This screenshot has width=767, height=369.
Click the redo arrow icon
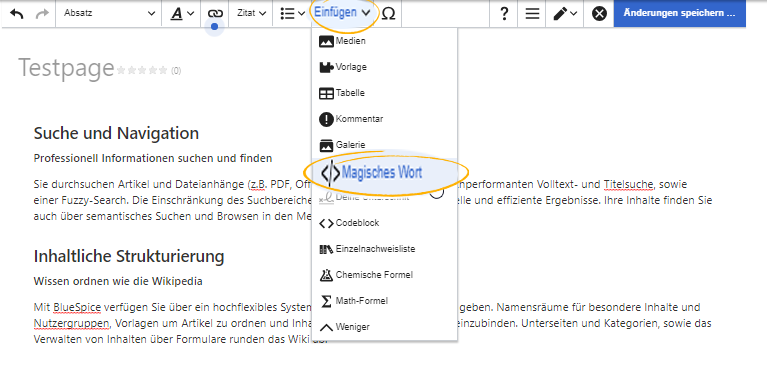click(43, 14)
